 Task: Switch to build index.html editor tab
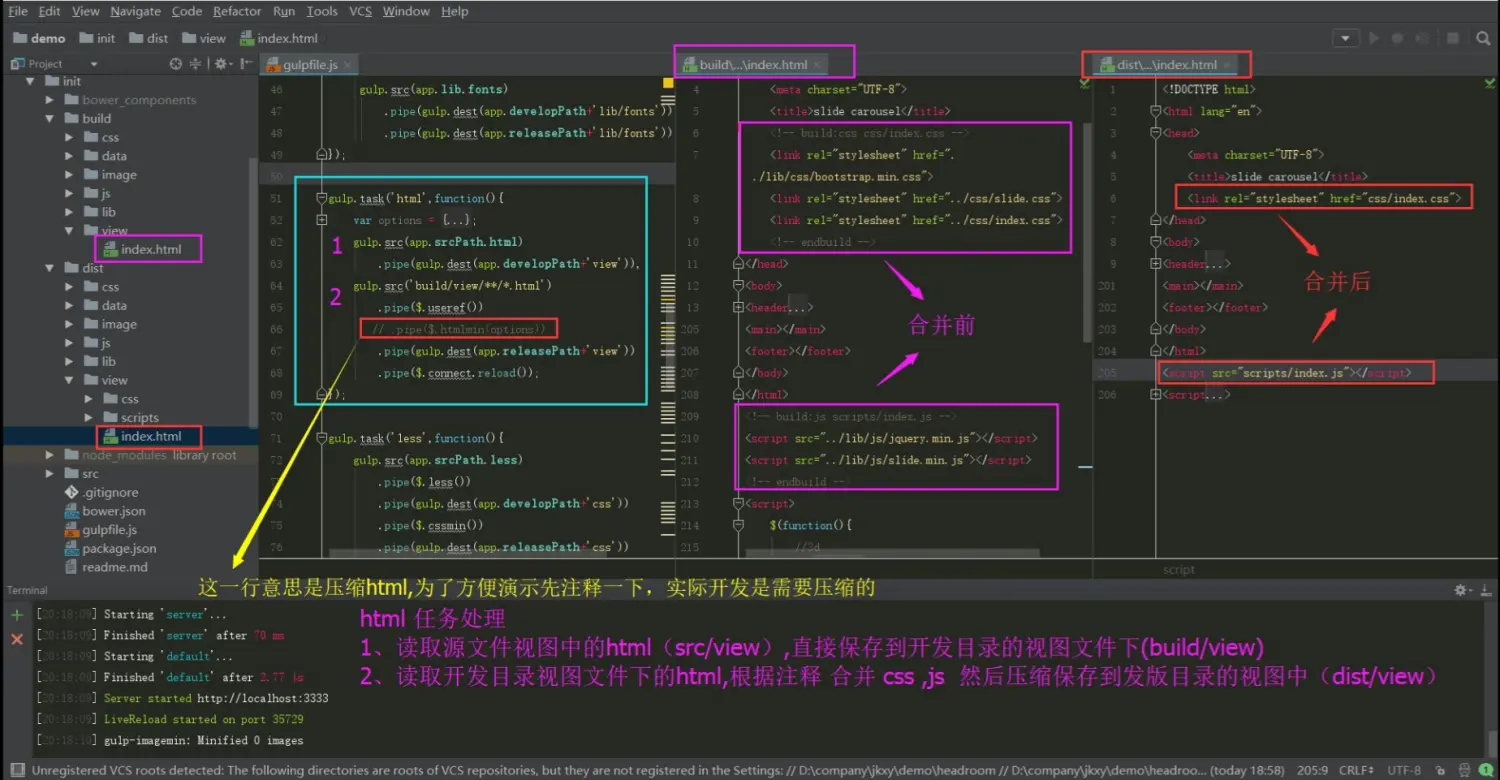point(753,65)
